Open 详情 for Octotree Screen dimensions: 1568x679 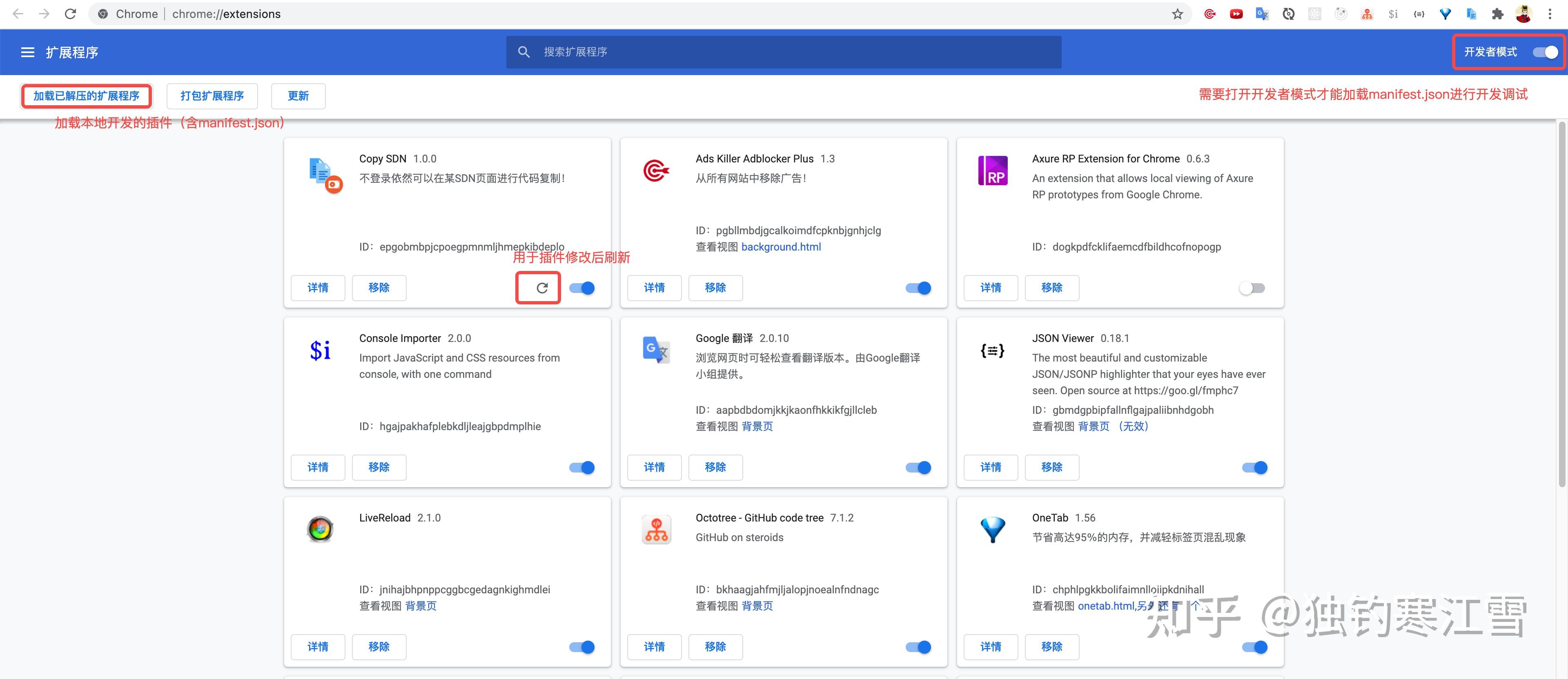click(x=654, y=647)
